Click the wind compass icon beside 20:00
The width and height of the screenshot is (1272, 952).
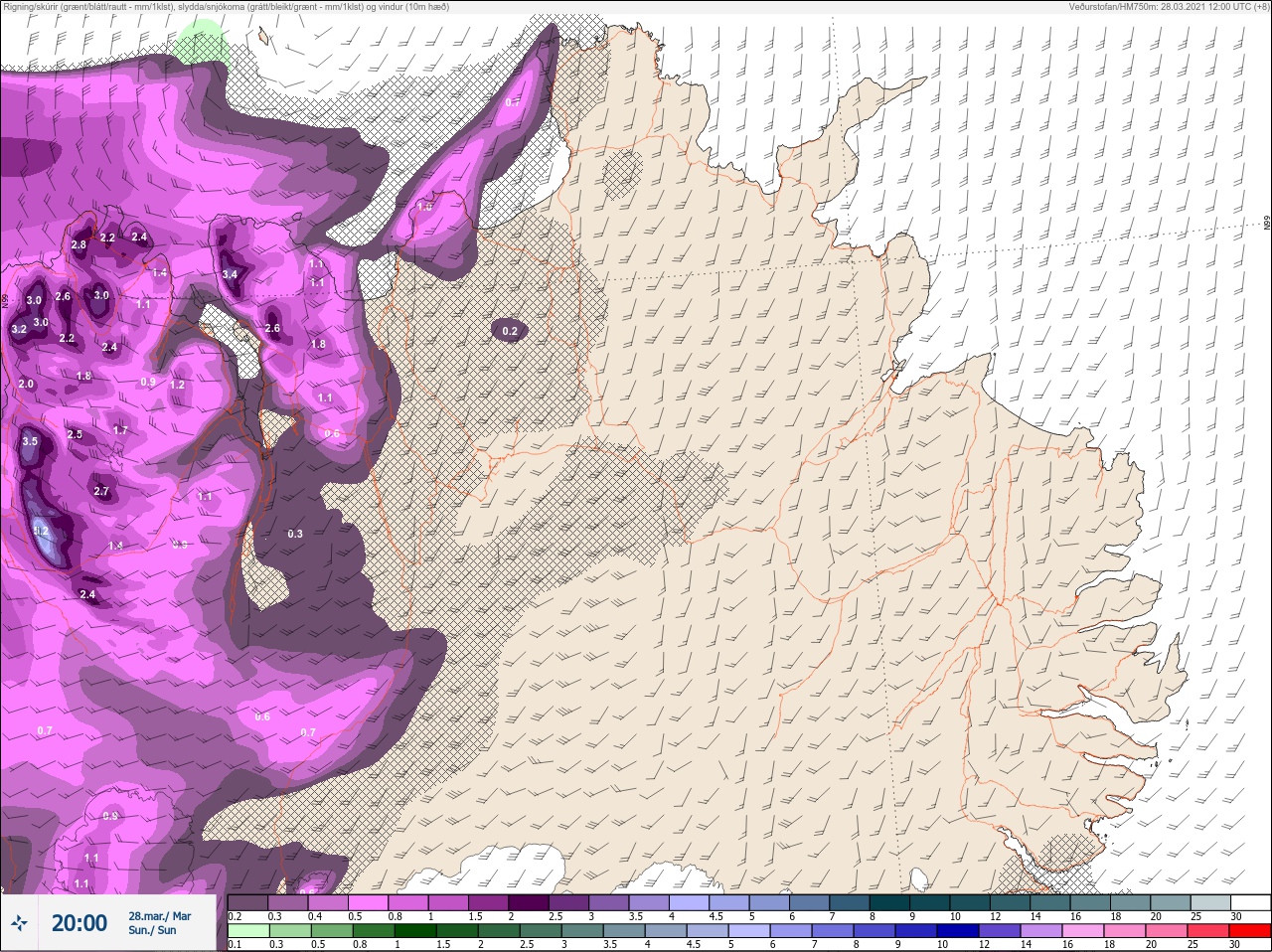(x=20, y=923)
